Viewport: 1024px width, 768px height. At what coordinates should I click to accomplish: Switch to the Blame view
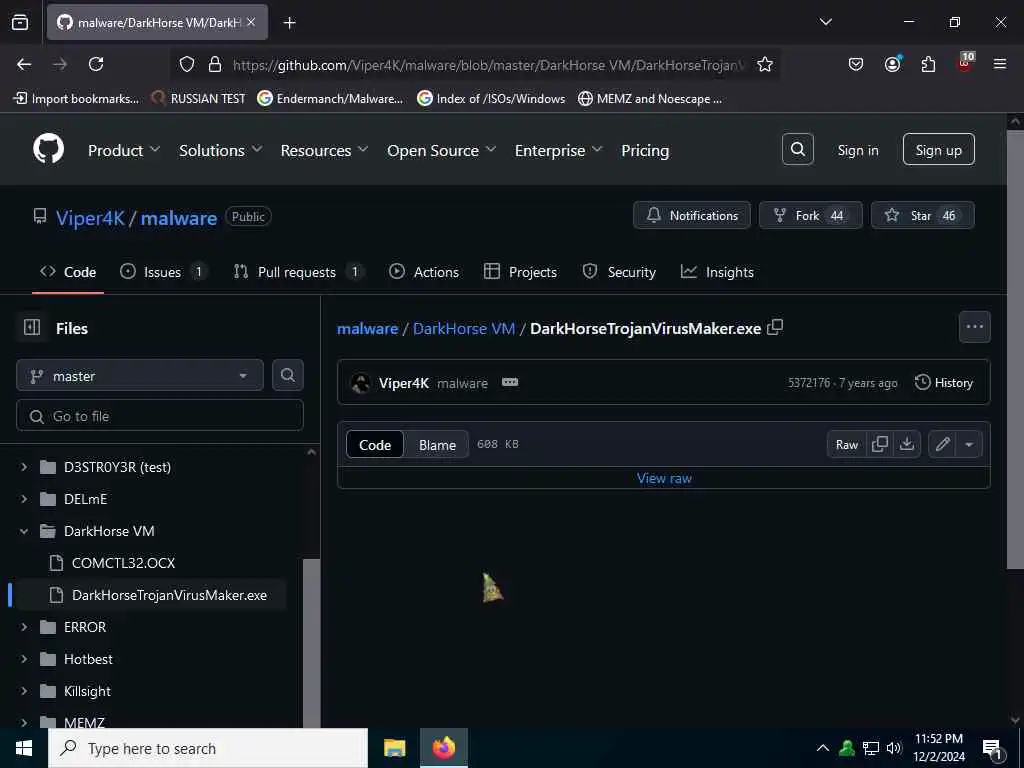pos(437,445)
